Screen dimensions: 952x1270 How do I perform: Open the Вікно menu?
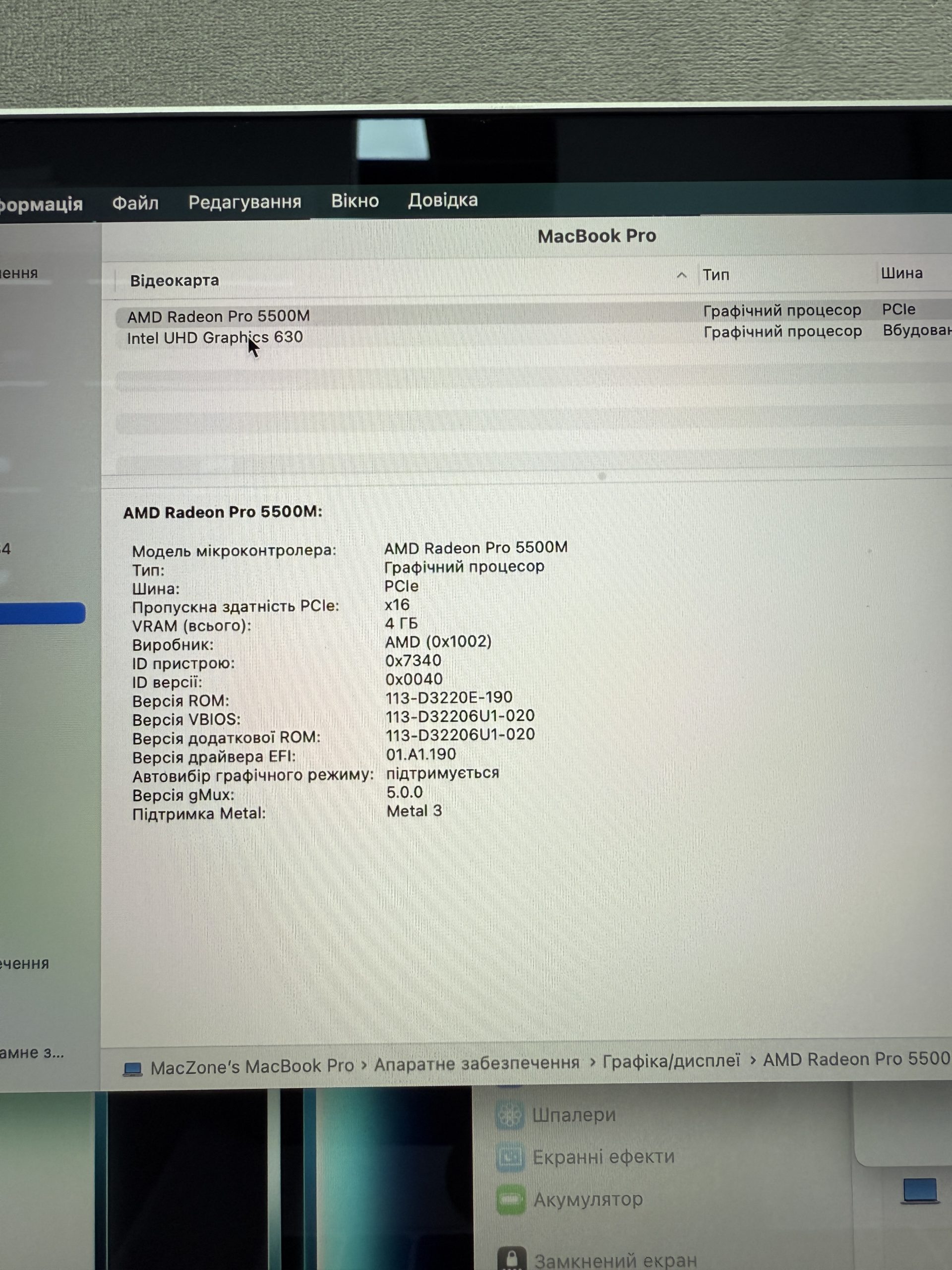pyautogui.click(x=355, y=201)
